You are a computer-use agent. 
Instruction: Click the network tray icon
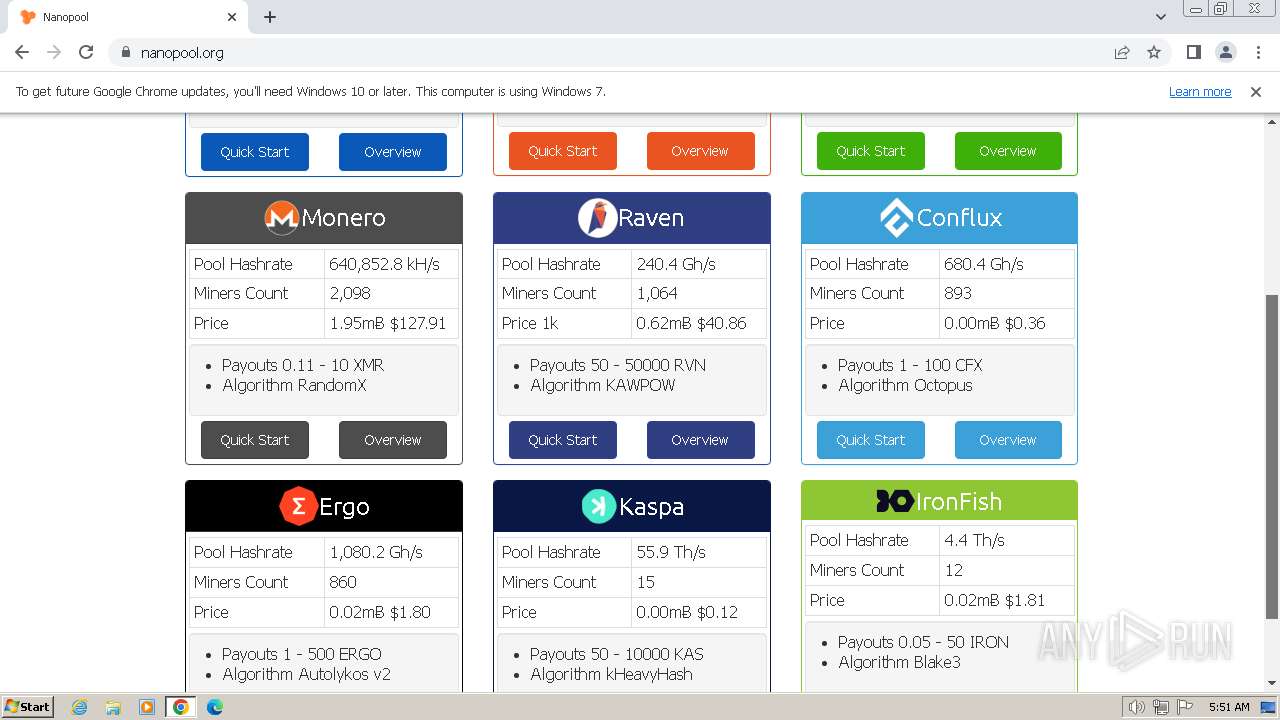[x=1160, y=707]
